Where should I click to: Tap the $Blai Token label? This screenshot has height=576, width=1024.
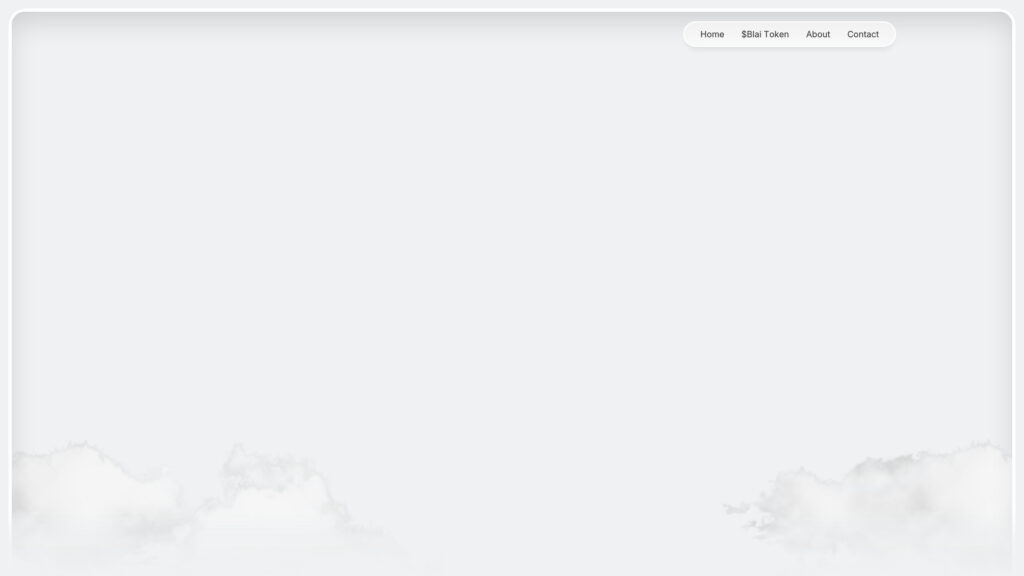point(765,34)
